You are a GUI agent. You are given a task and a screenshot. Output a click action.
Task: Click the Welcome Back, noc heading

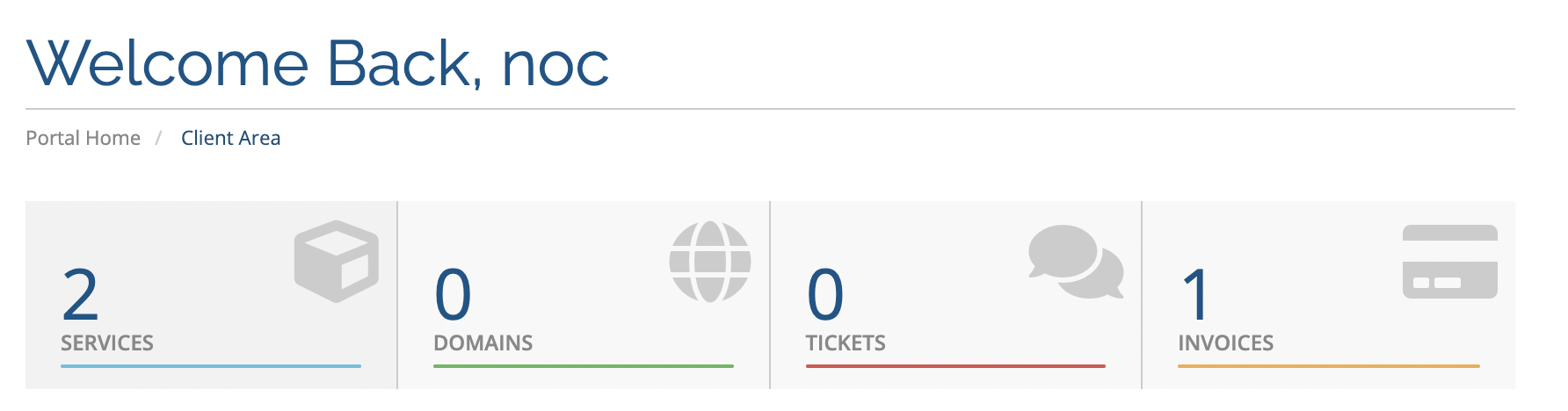click(318, 63)
